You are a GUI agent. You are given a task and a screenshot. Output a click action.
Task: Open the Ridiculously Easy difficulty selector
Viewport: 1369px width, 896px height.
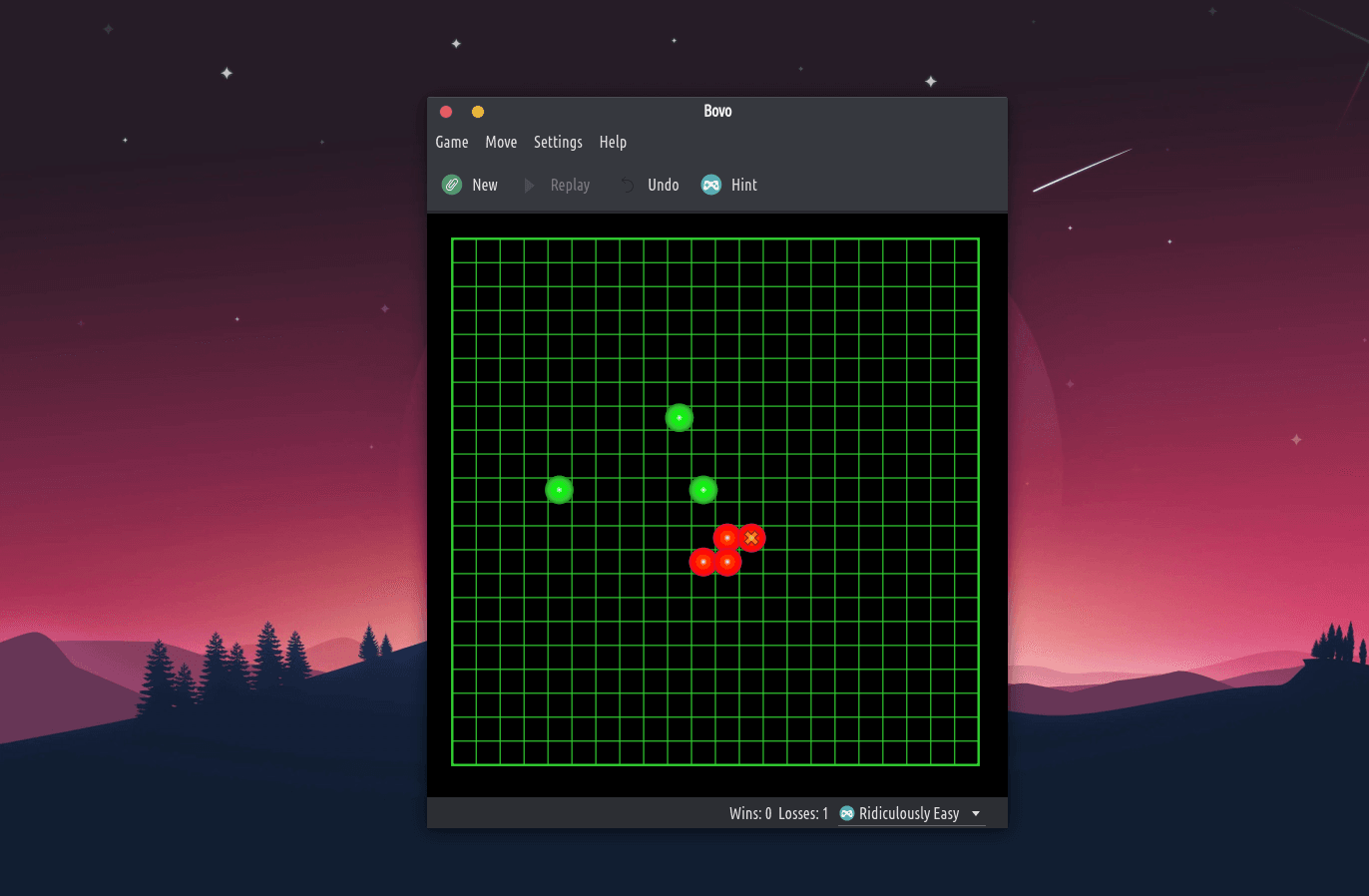pos(909,813)
